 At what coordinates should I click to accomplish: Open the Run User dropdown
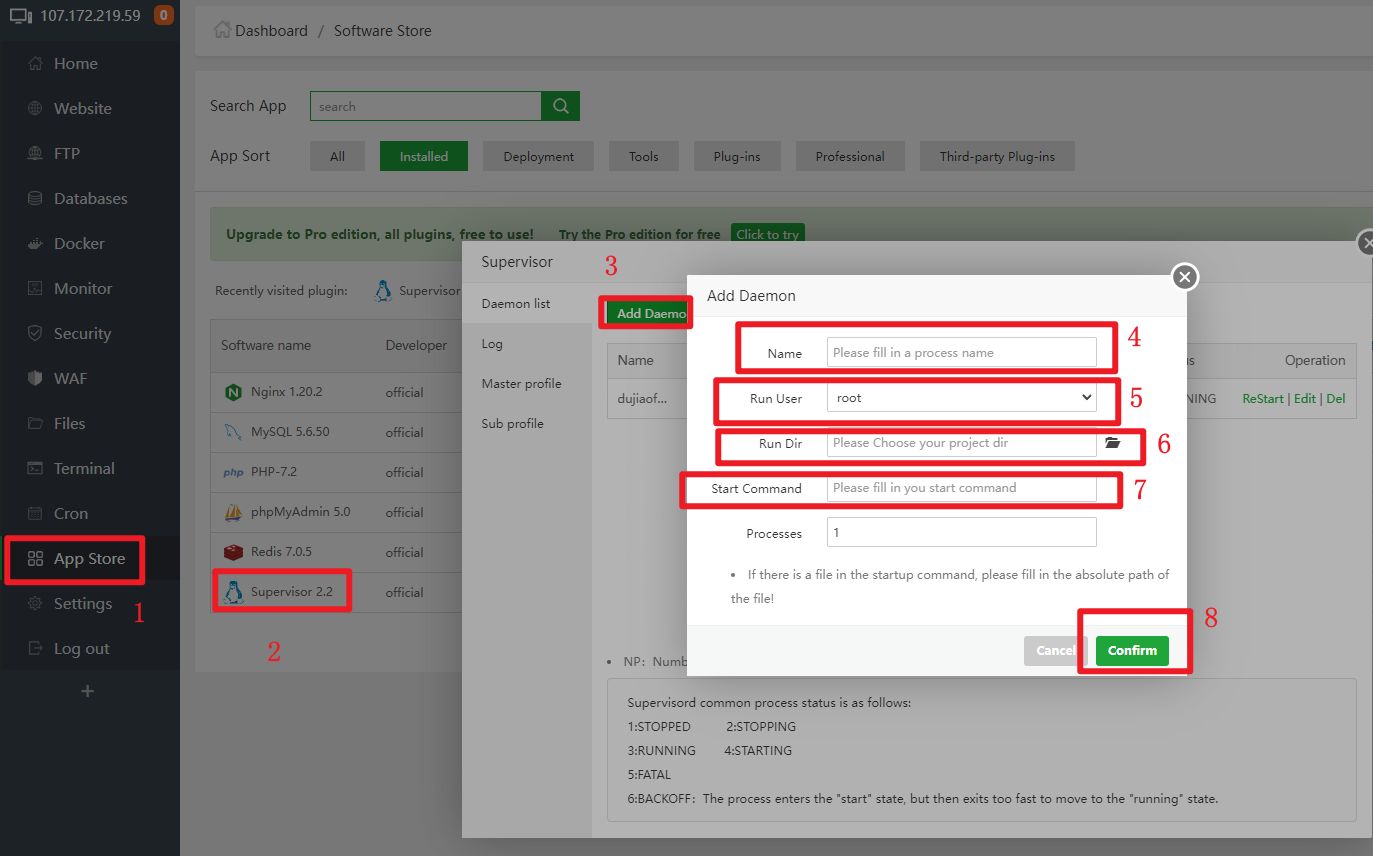coord(962,398)
